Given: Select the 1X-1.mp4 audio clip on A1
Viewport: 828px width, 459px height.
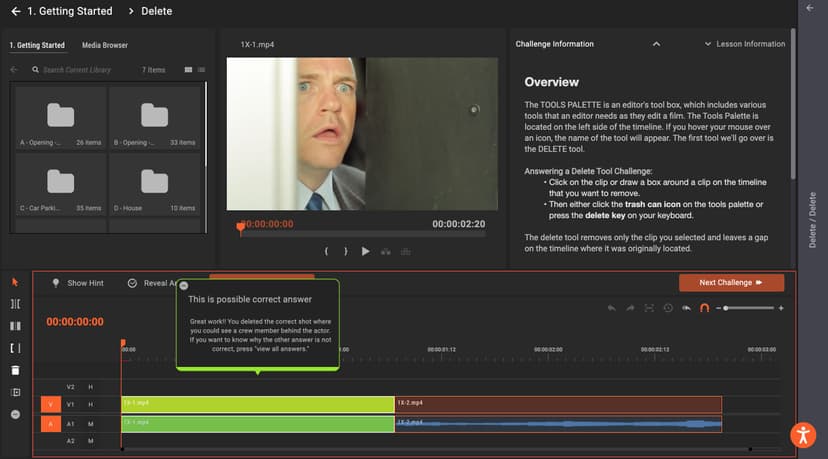Looking at the screenshot, I should coord(258,424).
